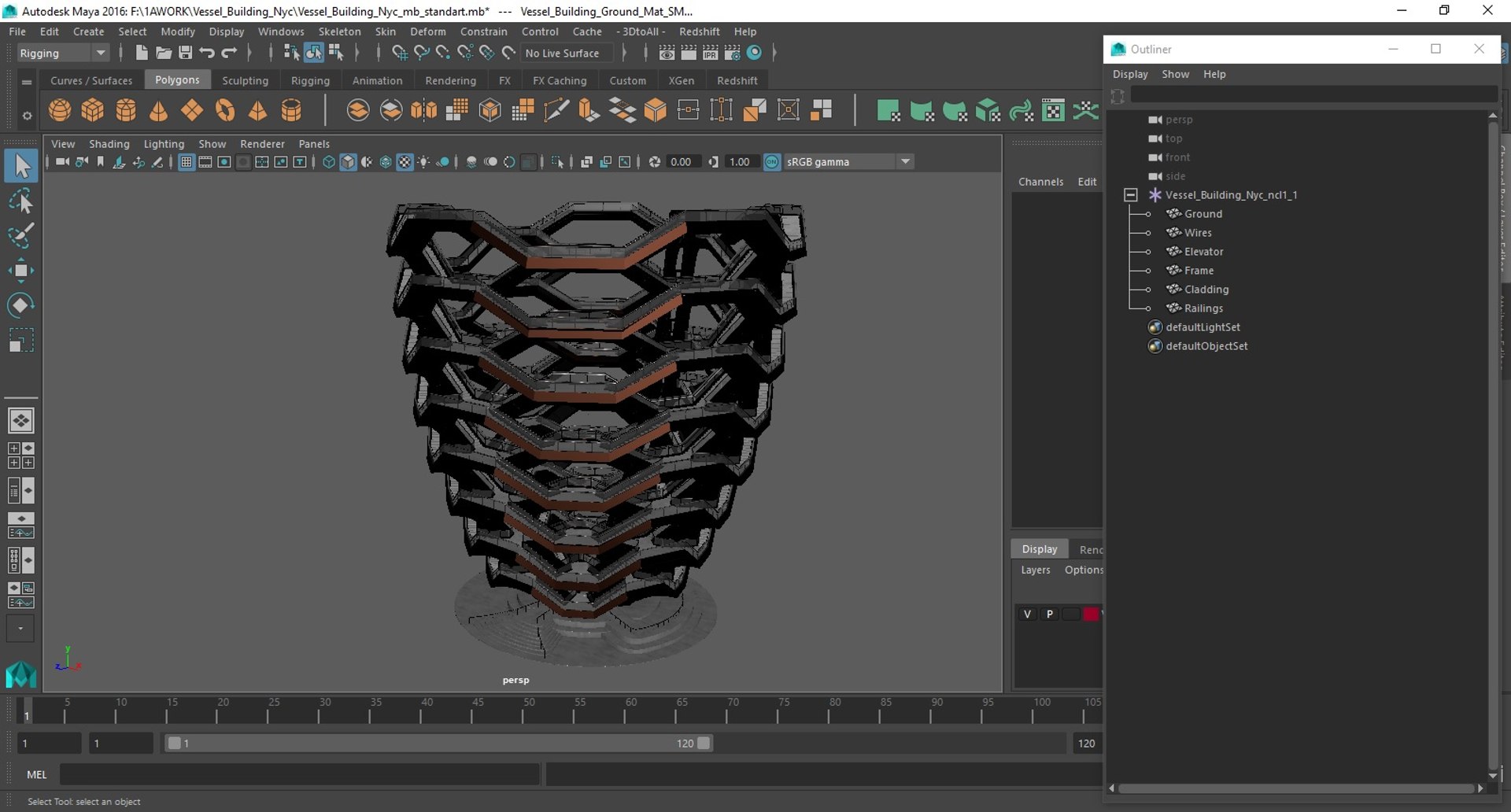
Task: Click the Mirror geometry shelf icon
Action: pos(424,110)
